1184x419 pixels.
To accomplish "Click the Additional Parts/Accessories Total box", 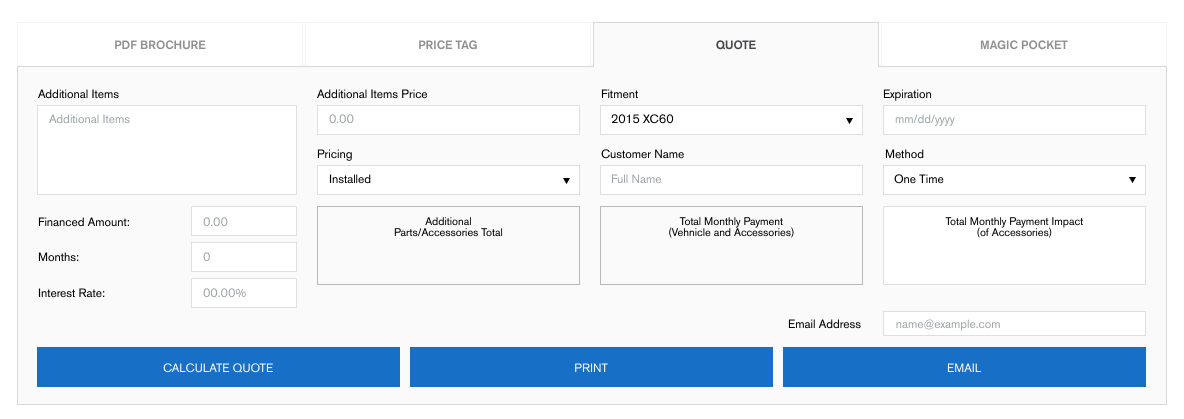I will coord(447,246).
